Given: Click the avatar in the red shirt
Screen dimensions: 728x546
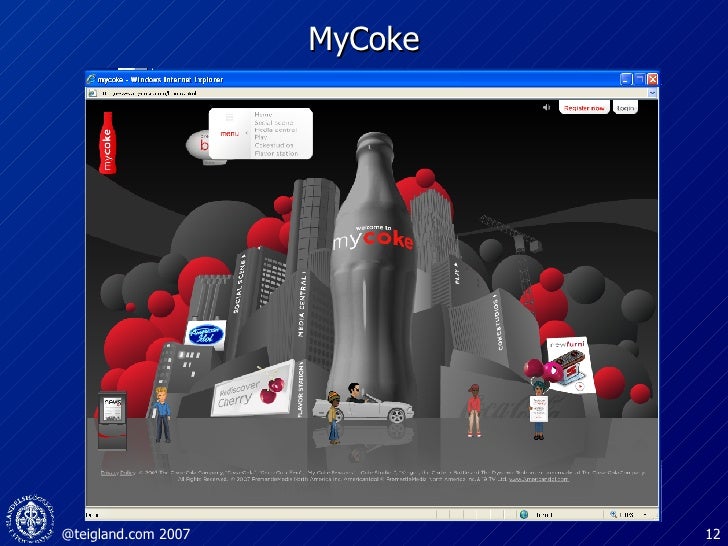Looking at the screenshot, I should pos(474,410).
